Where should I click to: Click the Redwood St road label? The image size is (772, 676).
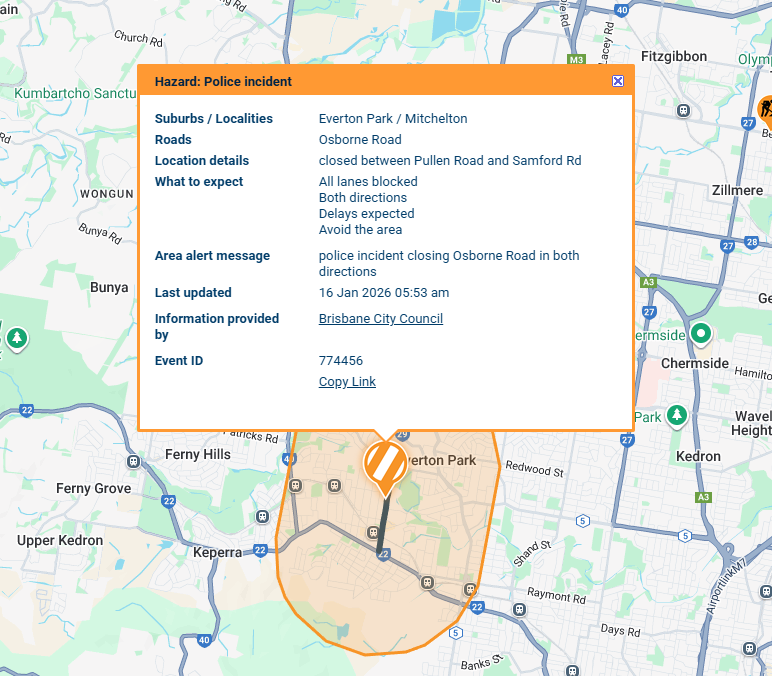(534, 468)
